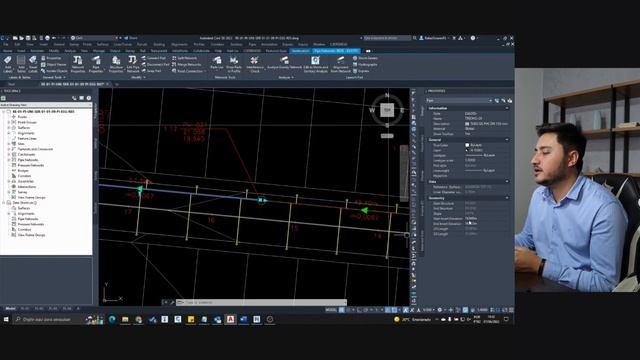Viewport: 640px width, 360px height.
Task: Run the Interference Check tool
Action: (255, 64)
